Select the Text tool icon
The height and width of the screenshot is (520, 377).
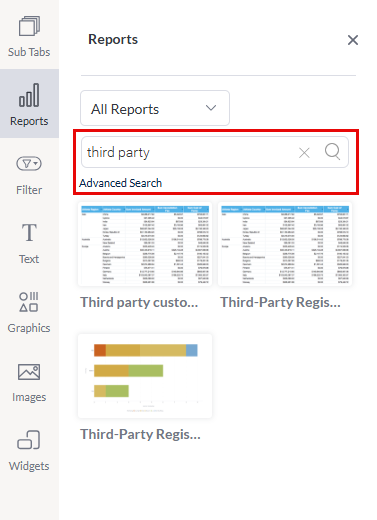(x=29, y=232)
